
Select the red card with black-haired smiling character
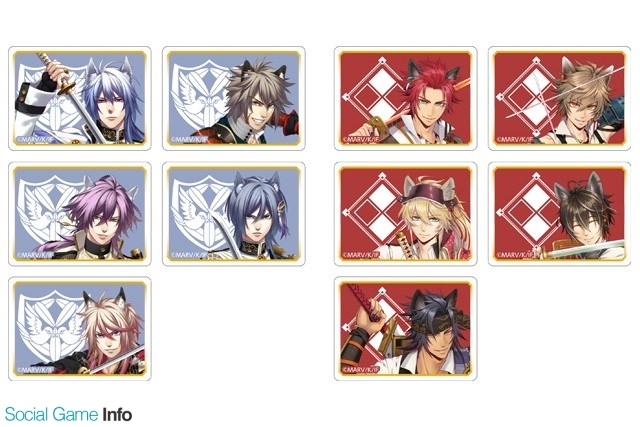pos(559,214)
